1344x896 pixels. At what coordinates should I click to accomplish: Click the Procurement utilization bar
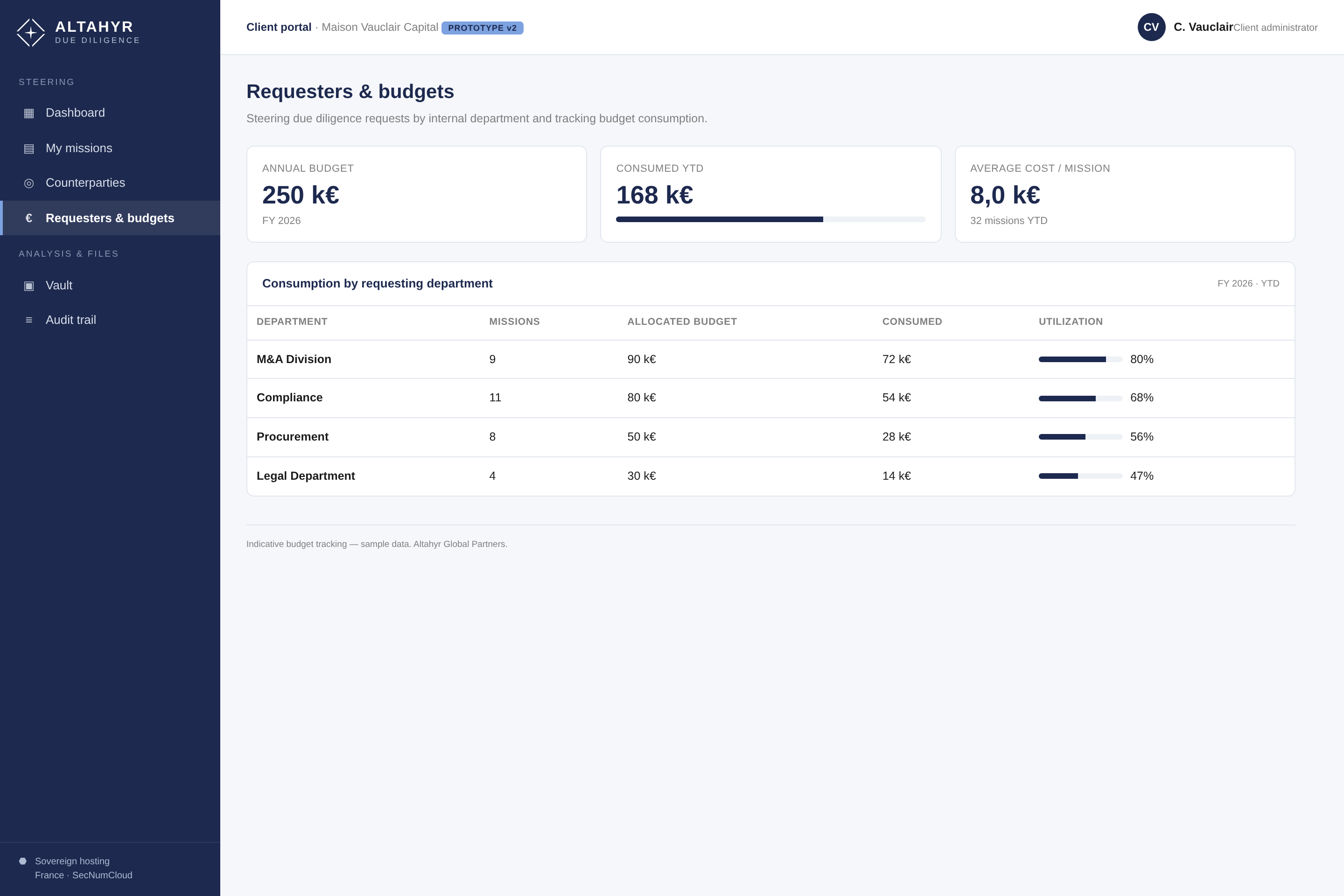1080,437
